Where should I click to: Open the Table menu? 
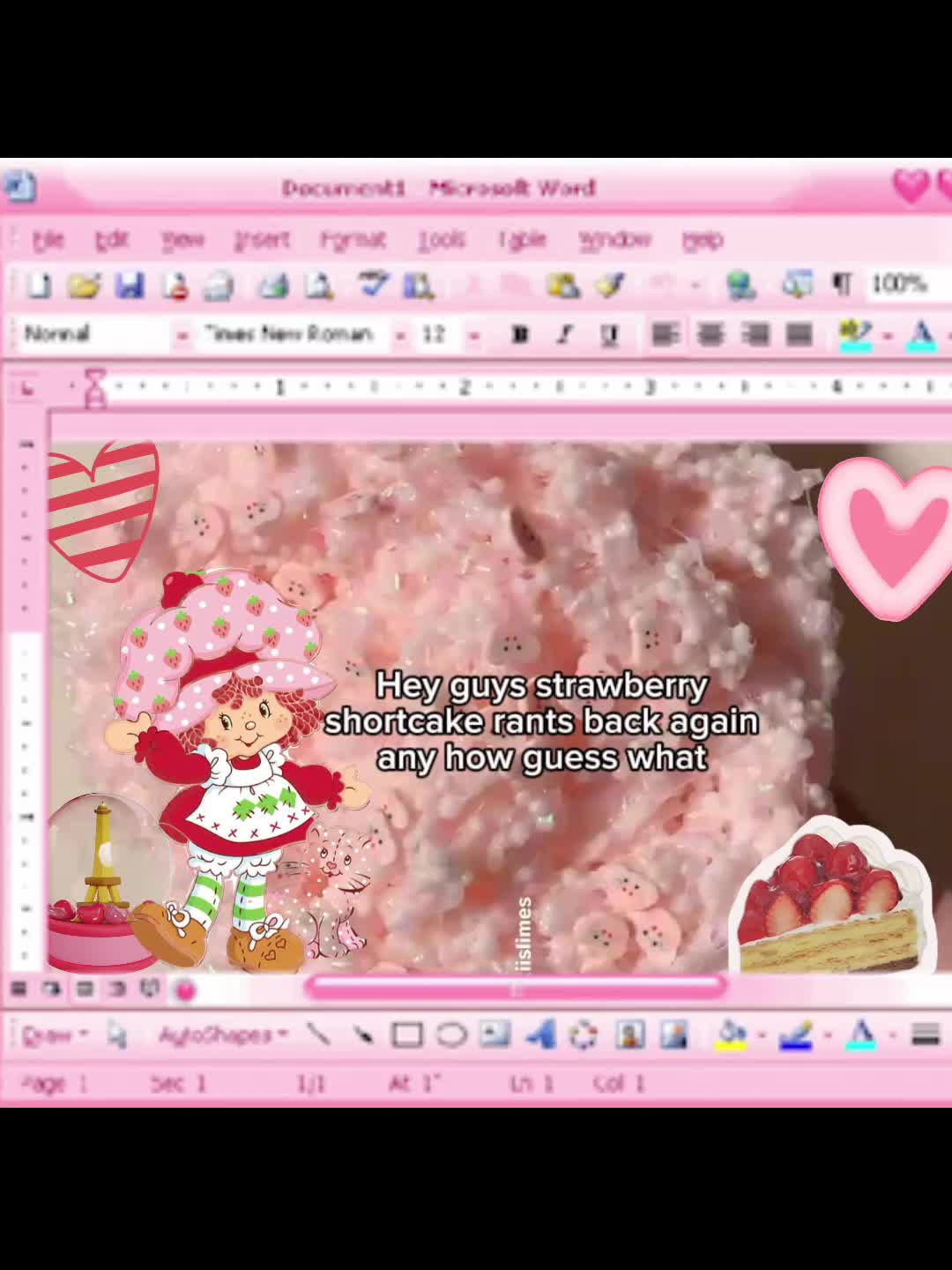pos(522,239)
